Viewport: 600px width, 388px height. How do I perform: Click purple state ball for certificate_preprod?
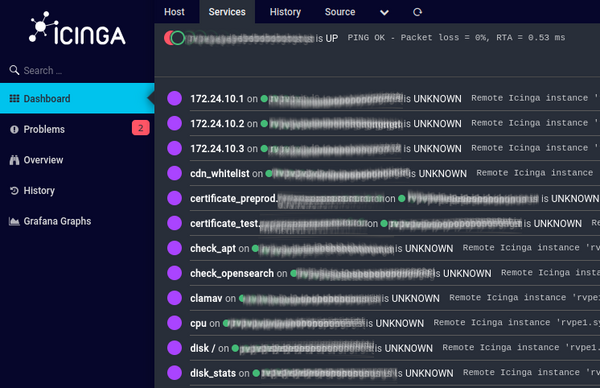coord(174,198)
